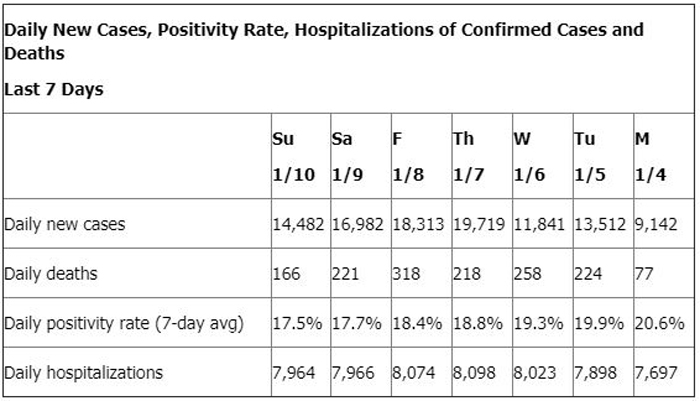Click the table title heading text
The width and height of the screenshot is (700, 401).
[x=324, y=42]
